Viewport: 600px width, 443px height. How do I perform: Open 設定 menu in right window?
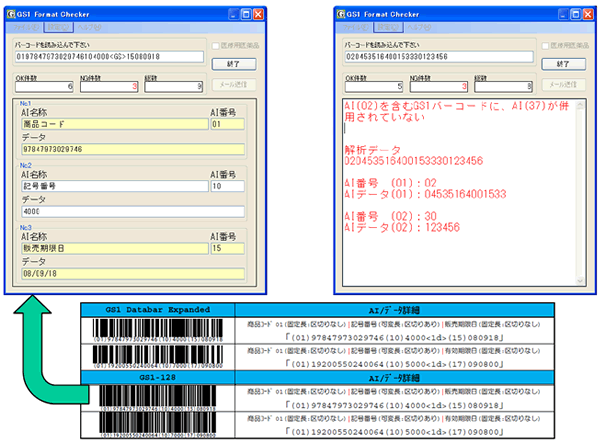[x=388, y=27]
